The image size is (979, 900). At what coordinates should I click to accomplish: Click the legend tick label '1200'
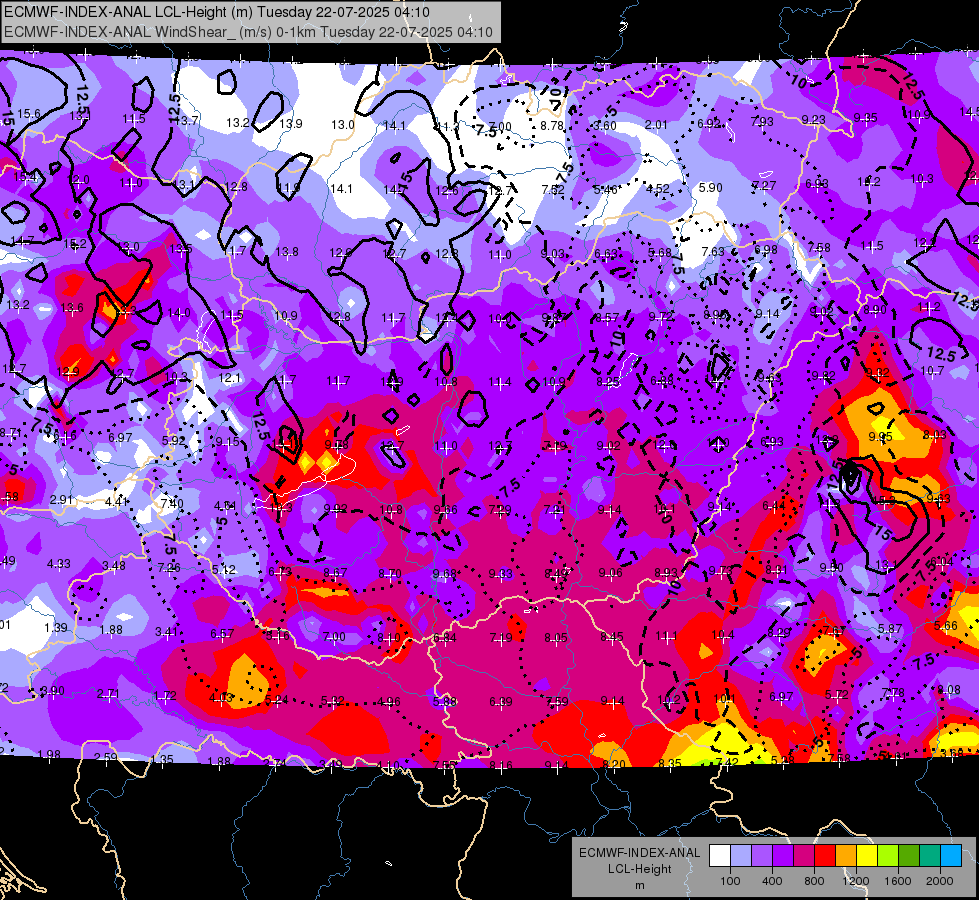[856, 881]
